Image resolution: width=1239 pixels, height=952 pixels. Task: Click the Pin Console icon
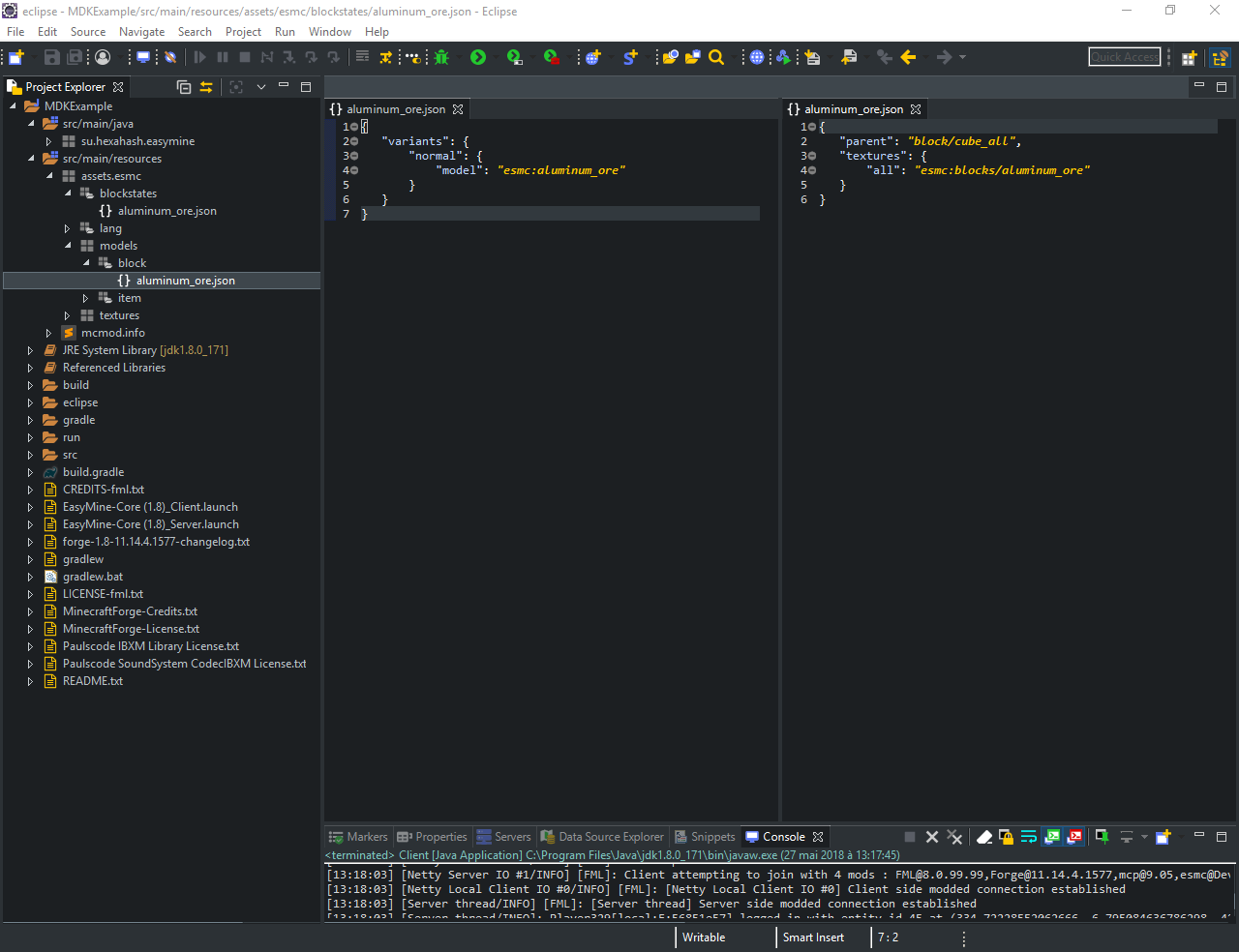tap(1102, 837)
